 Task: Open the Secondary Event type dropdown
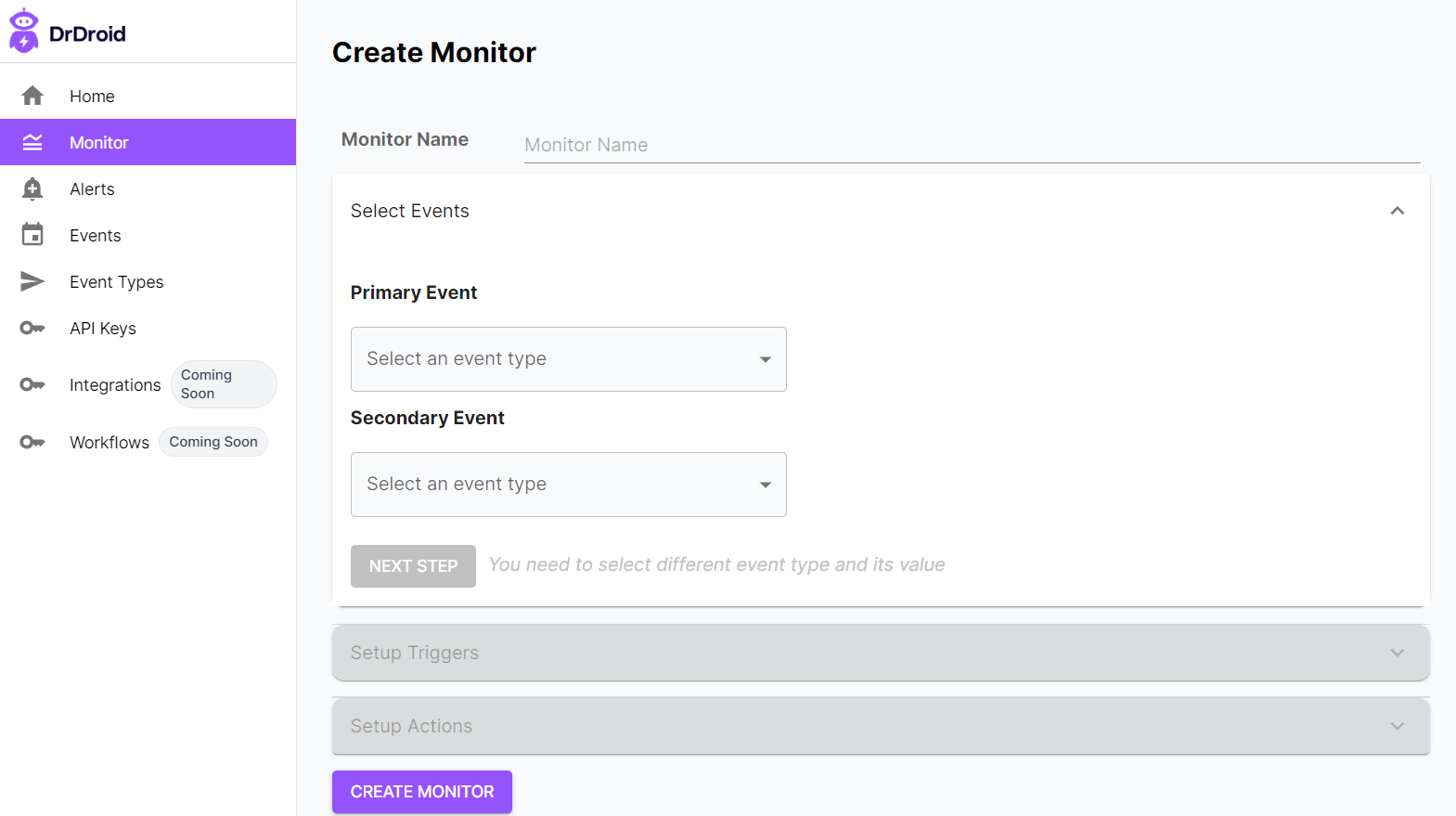pyautogui.click(x=568, y=485)
